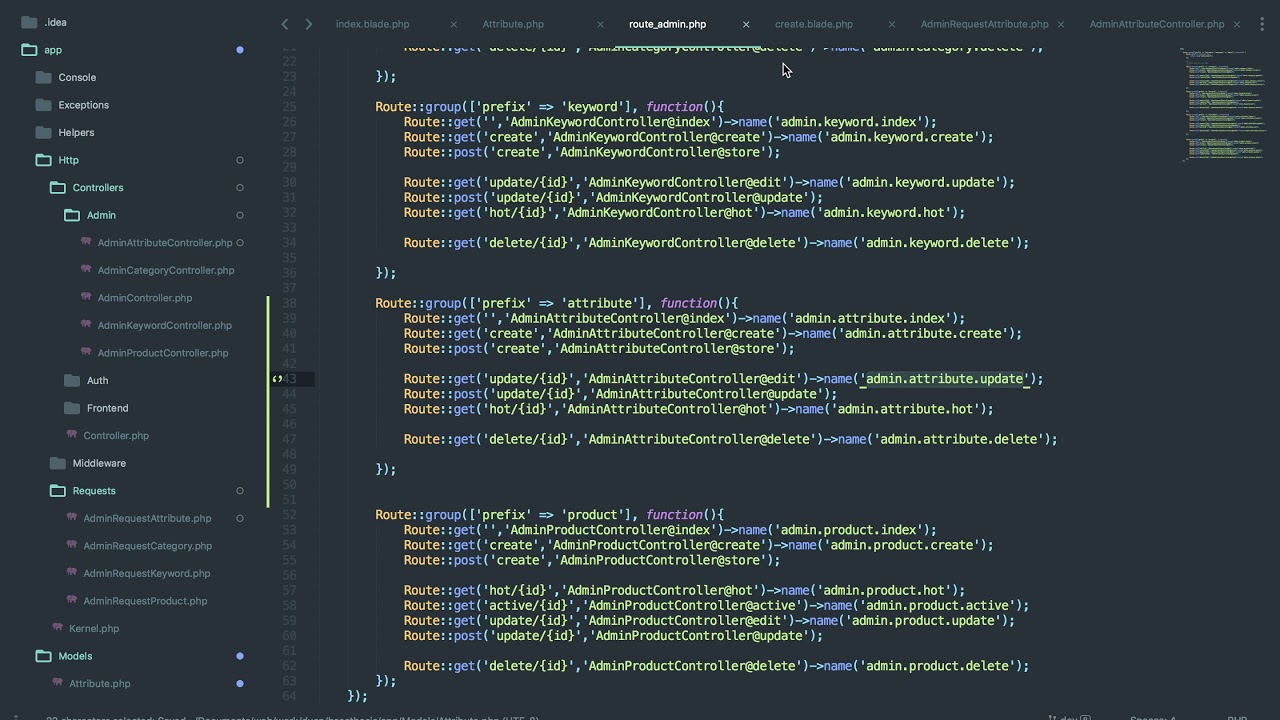Close the index.blade.php tab
This screenshot has width=1280, height=720.
453,24
